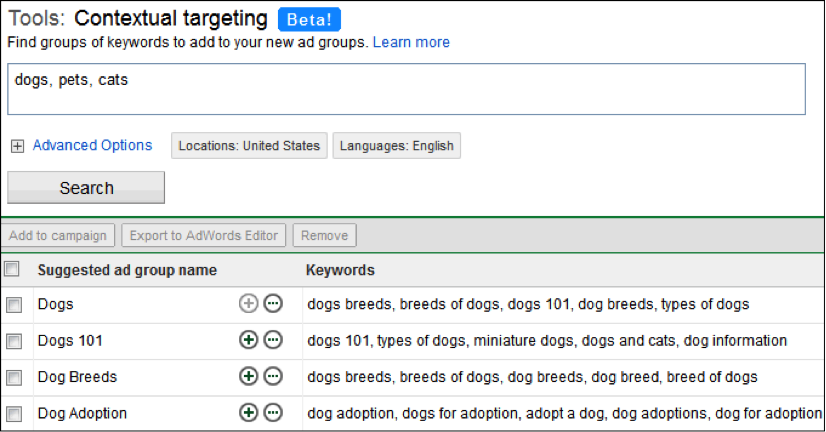Check the Dog Adoption row checkbox

click(14, 414)
